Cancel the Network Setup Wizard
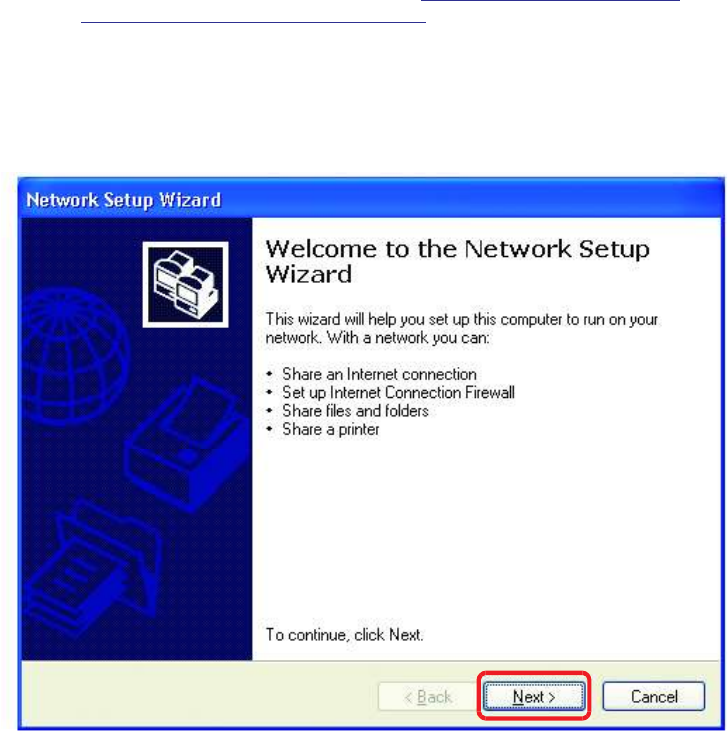 653,696
